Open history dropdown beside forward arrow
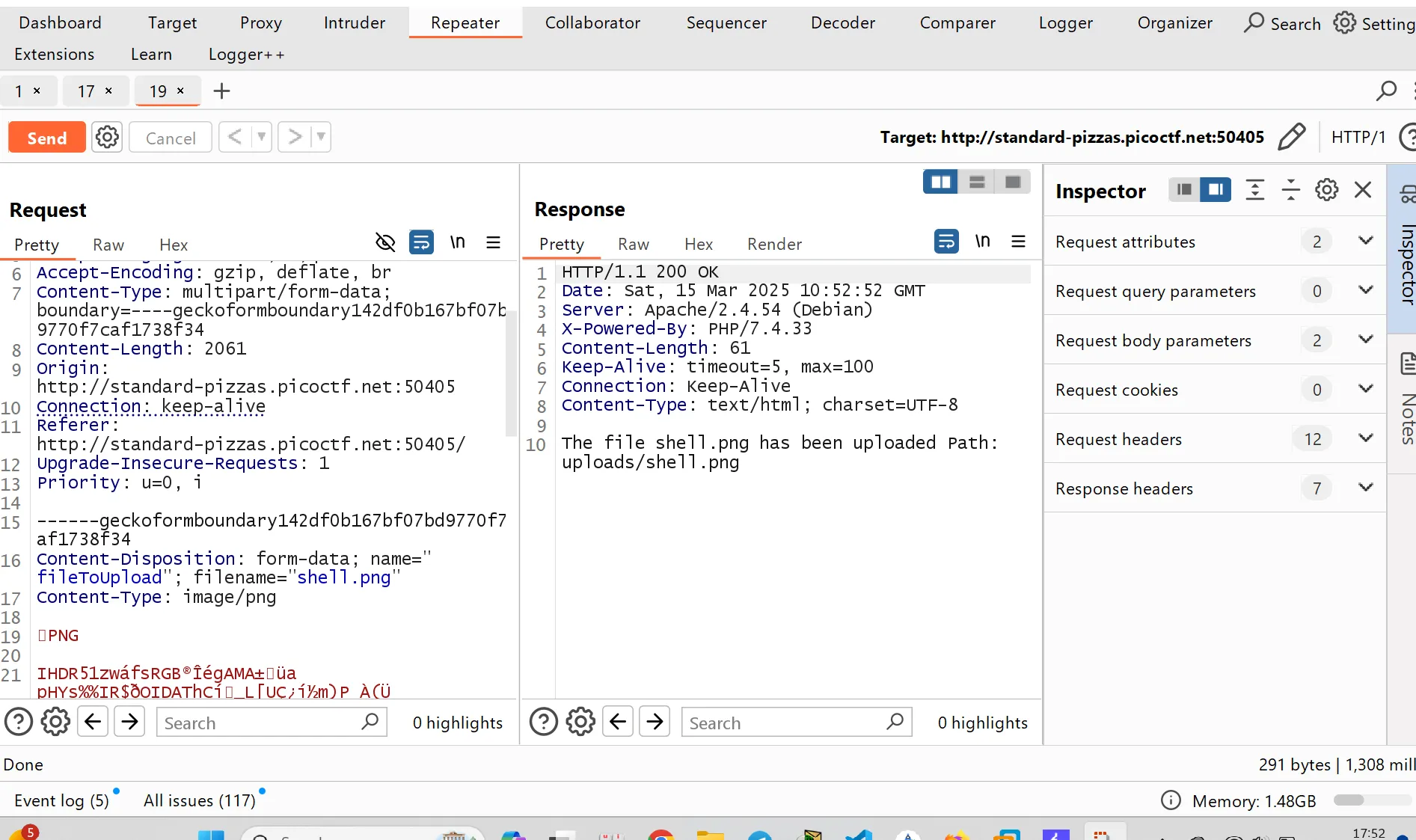Image resolution: width=1416 pixels, height=840 pixels. pos(321,137)
